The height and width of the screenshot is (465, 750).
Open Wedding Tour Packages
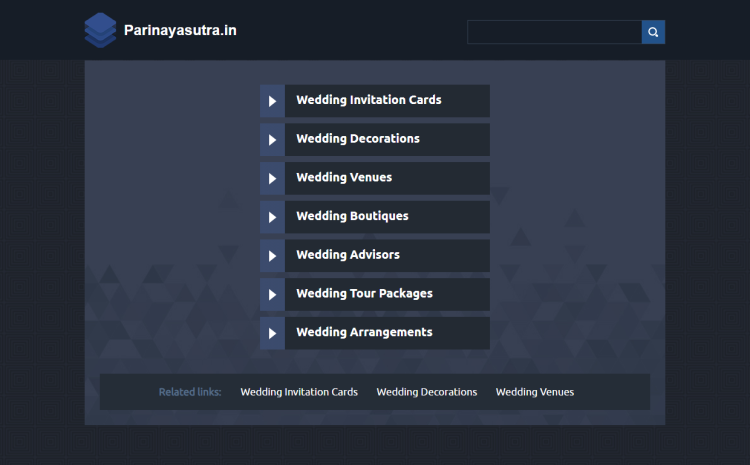click(x=364, y=294)
